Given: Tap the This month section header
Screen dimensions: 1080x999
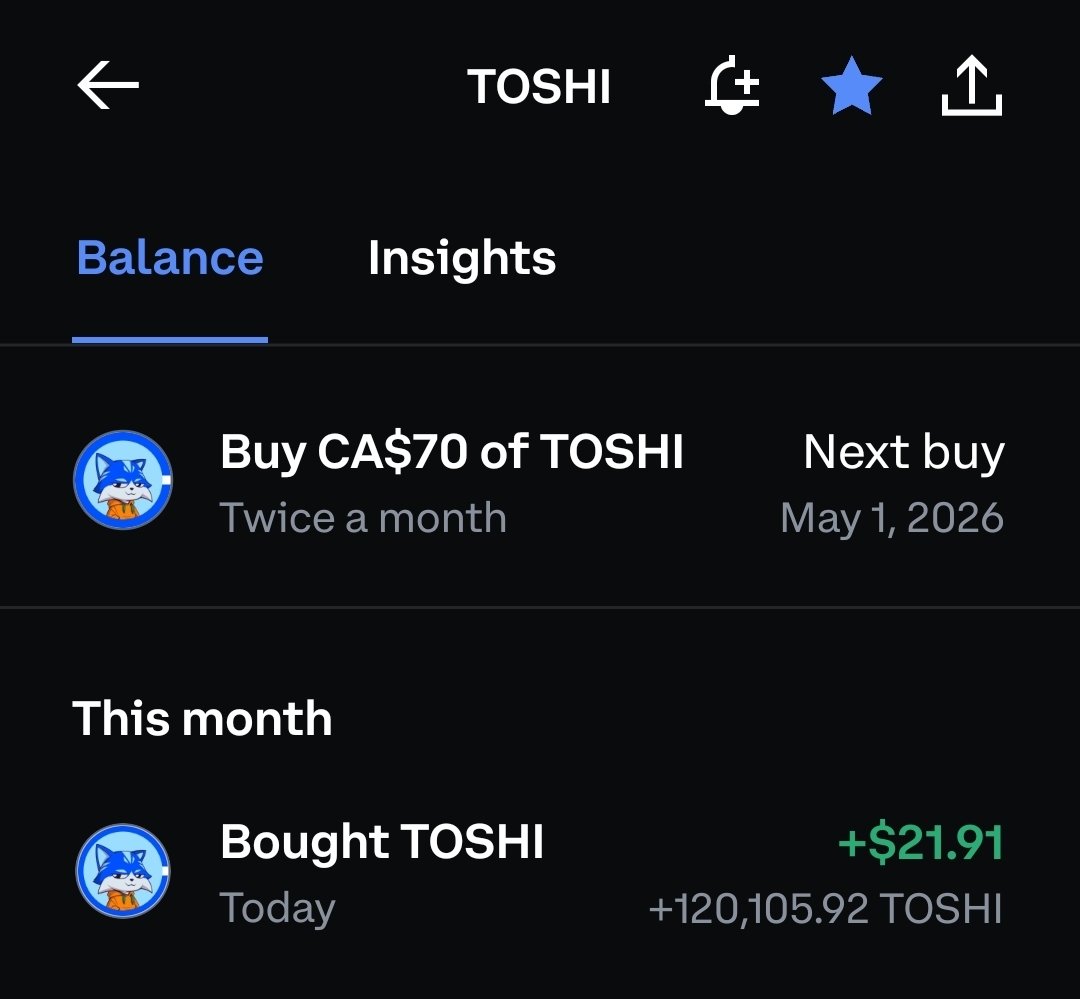Looking at the screenshot, I should (202, 718).
